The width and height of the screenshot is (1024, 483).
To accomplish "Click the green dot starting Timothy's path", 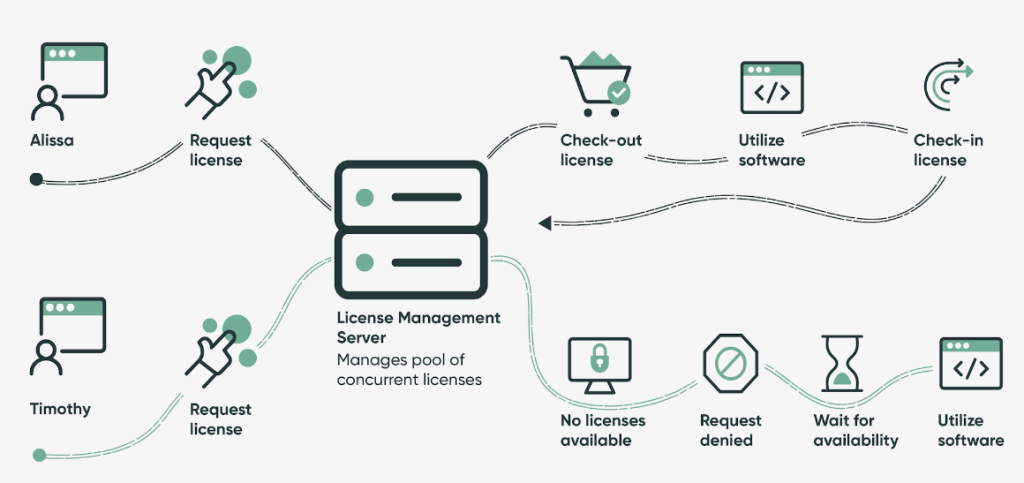I will point(39,455).
